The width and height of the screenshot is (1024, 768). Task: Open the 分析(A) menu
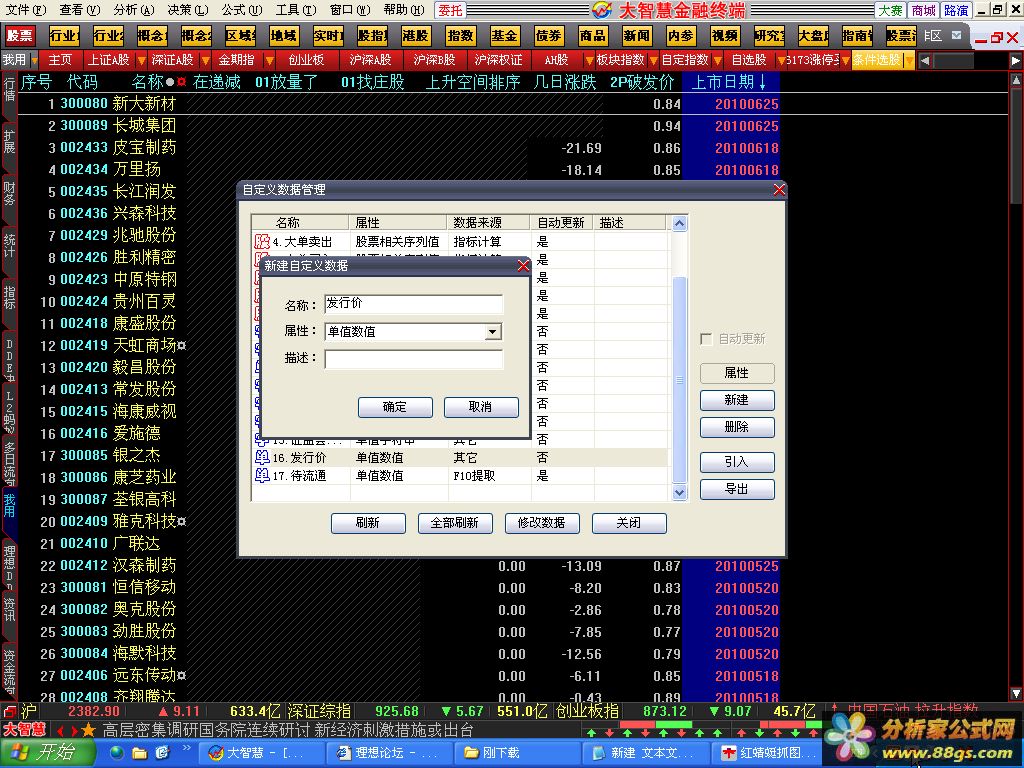pos(133,10)
